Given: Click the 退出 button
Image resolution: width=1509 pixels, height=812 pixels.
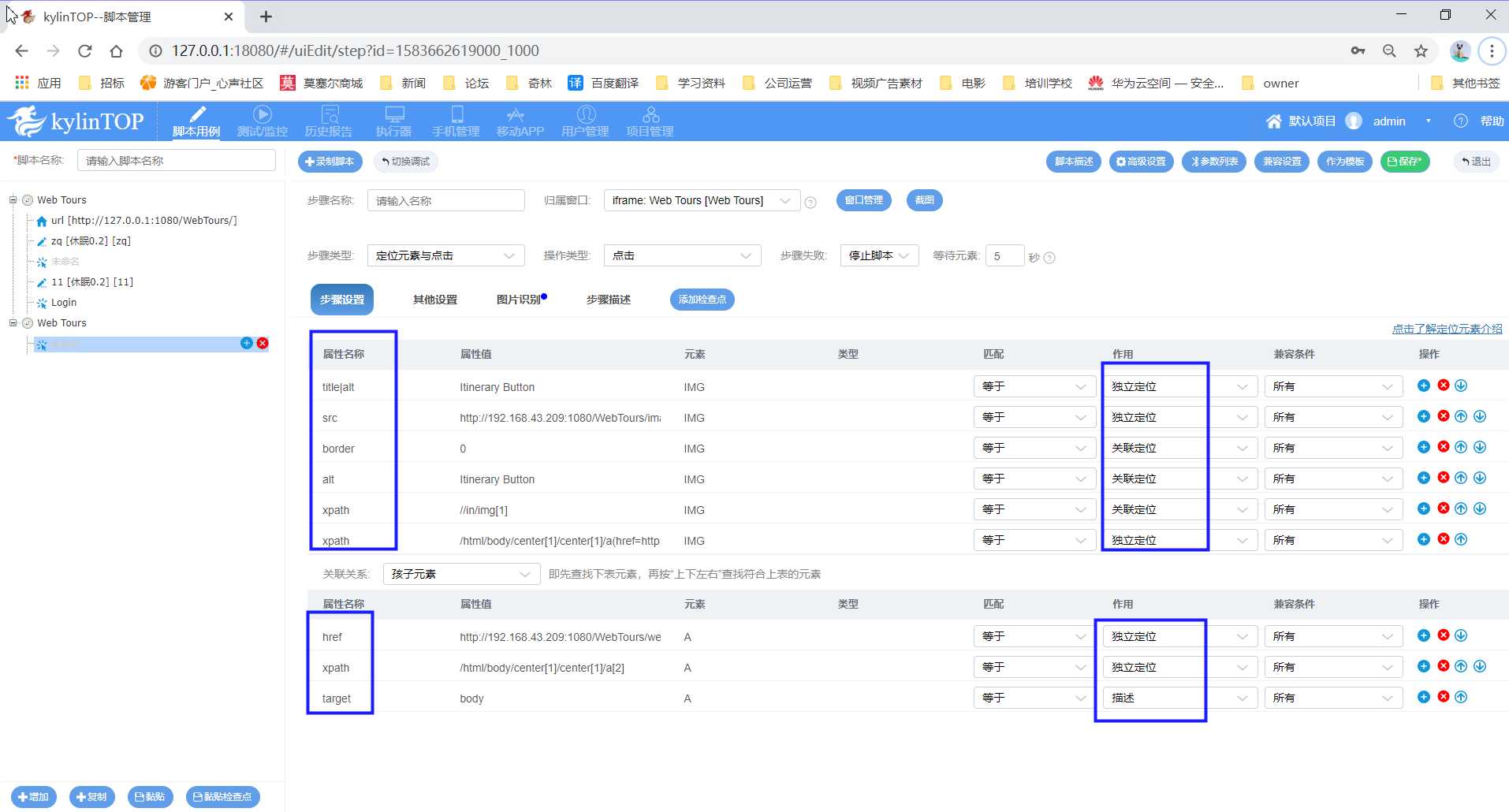Looking at the screenshot, I should [1476, 162].
